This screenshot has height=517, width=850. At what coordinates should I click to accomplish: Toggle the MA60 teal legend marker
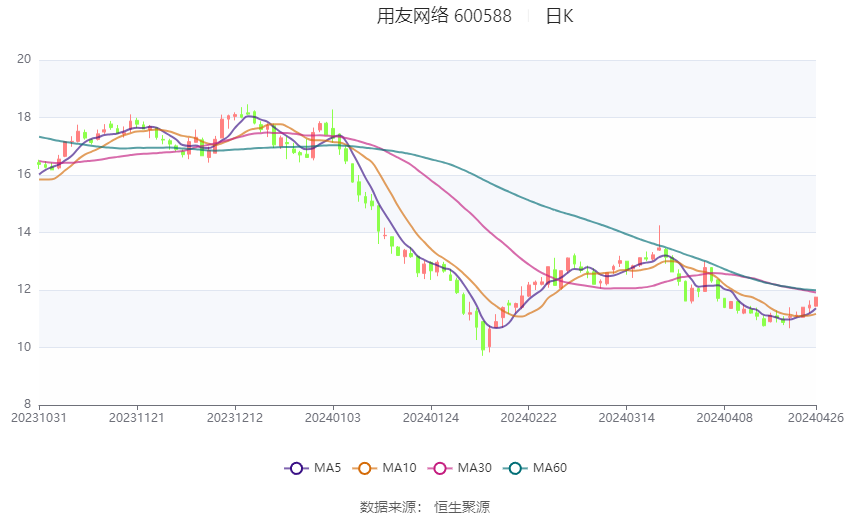[x=515, y=468]
